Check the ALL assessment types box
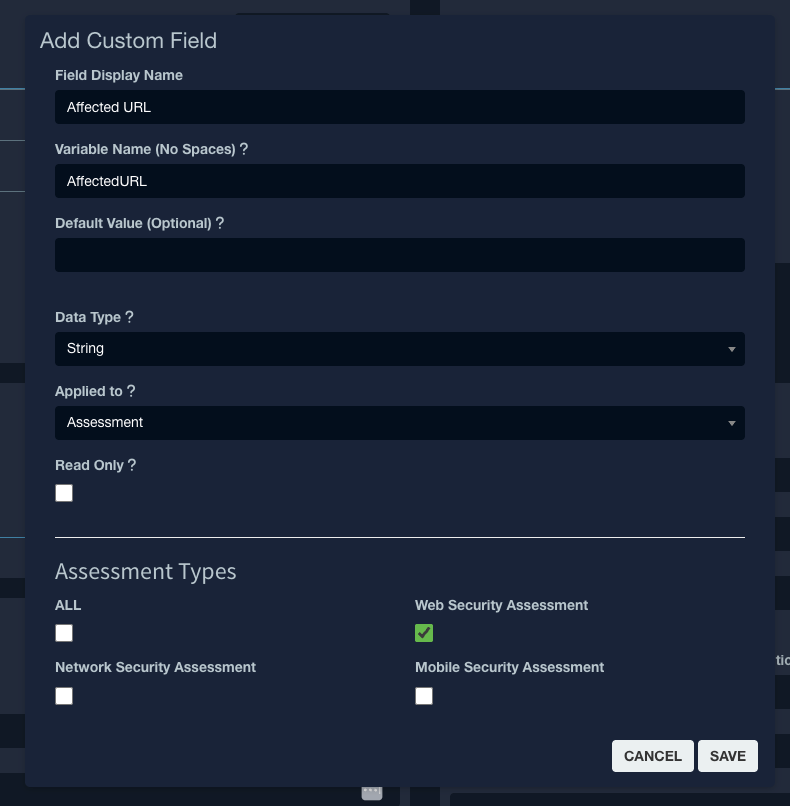Viewport: 790px width, 806px height. point(64,633)
